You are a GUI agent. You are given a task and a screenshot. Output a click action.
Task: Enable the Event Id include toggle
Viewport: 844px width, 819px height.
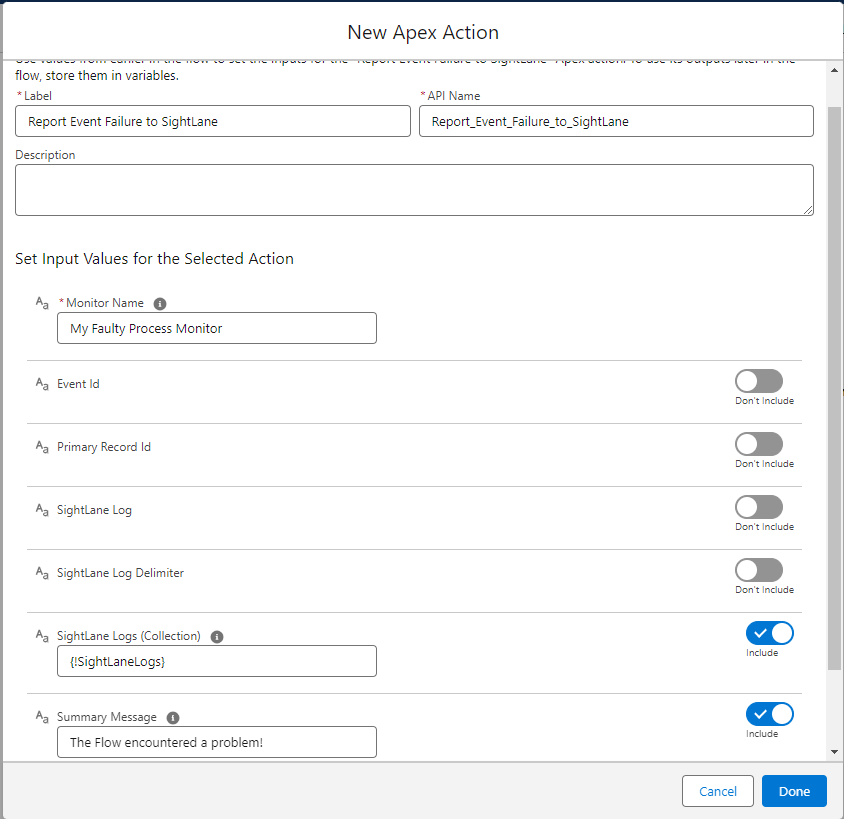(759, 381)
